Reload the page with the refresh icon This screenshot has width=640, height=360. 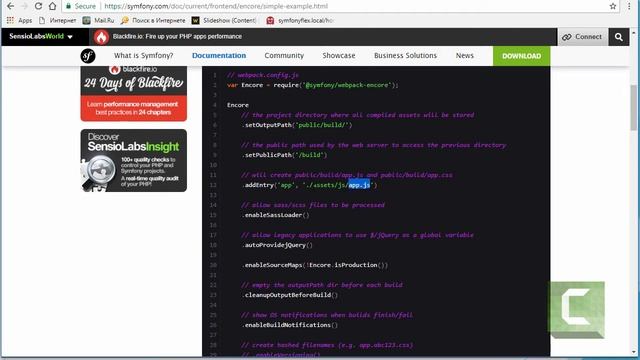(x=38, y=6)
